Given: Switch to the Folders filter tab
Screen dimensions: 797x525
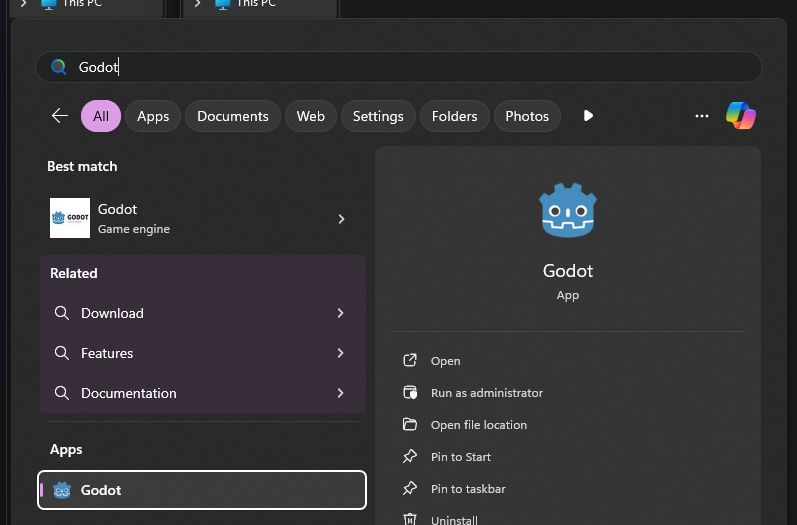Looking at the screenshot, I should coord(454,116).
